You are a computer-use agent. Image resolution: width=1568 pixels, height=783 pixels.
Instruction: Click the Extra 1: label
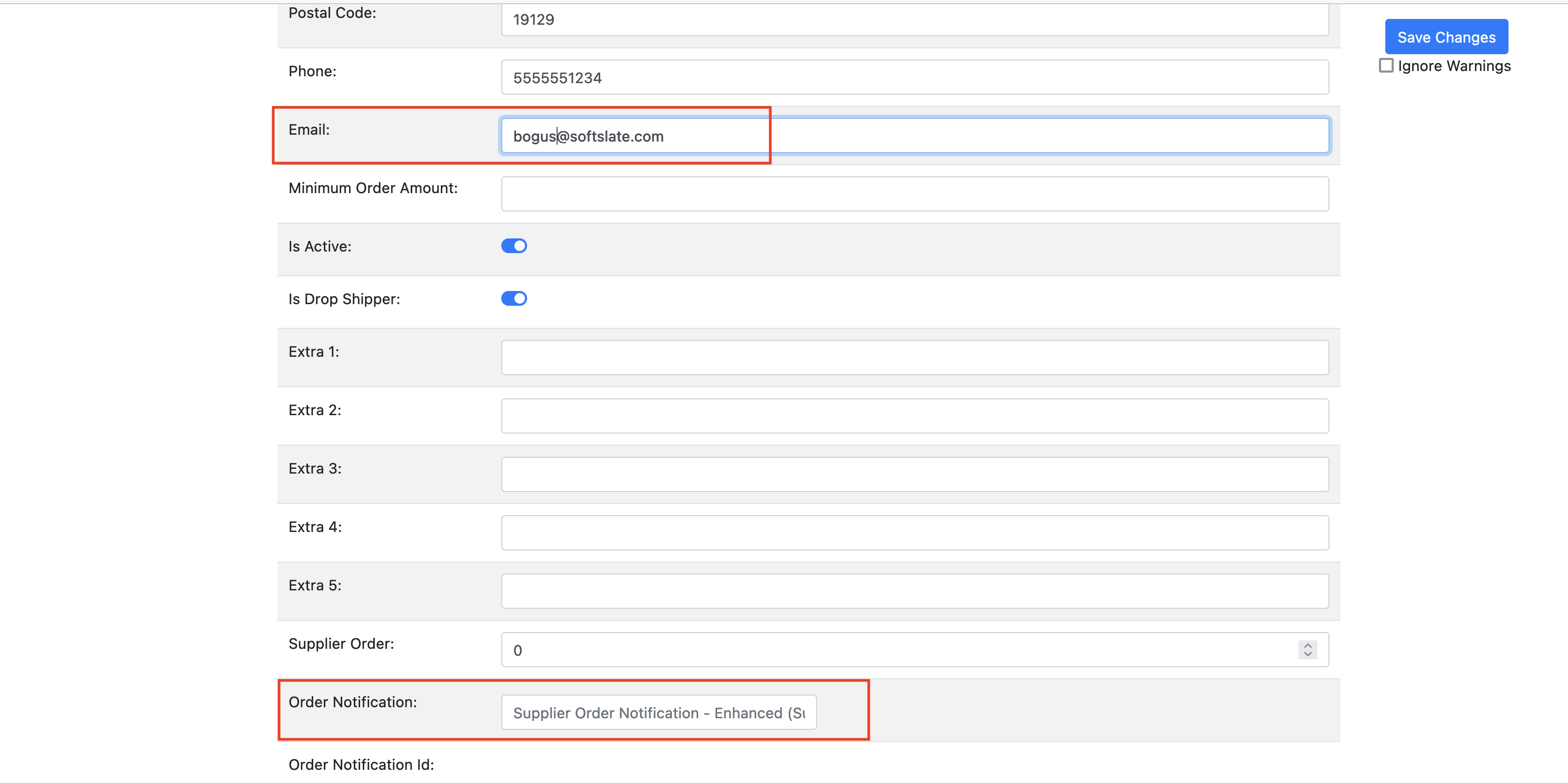point(314,352)
